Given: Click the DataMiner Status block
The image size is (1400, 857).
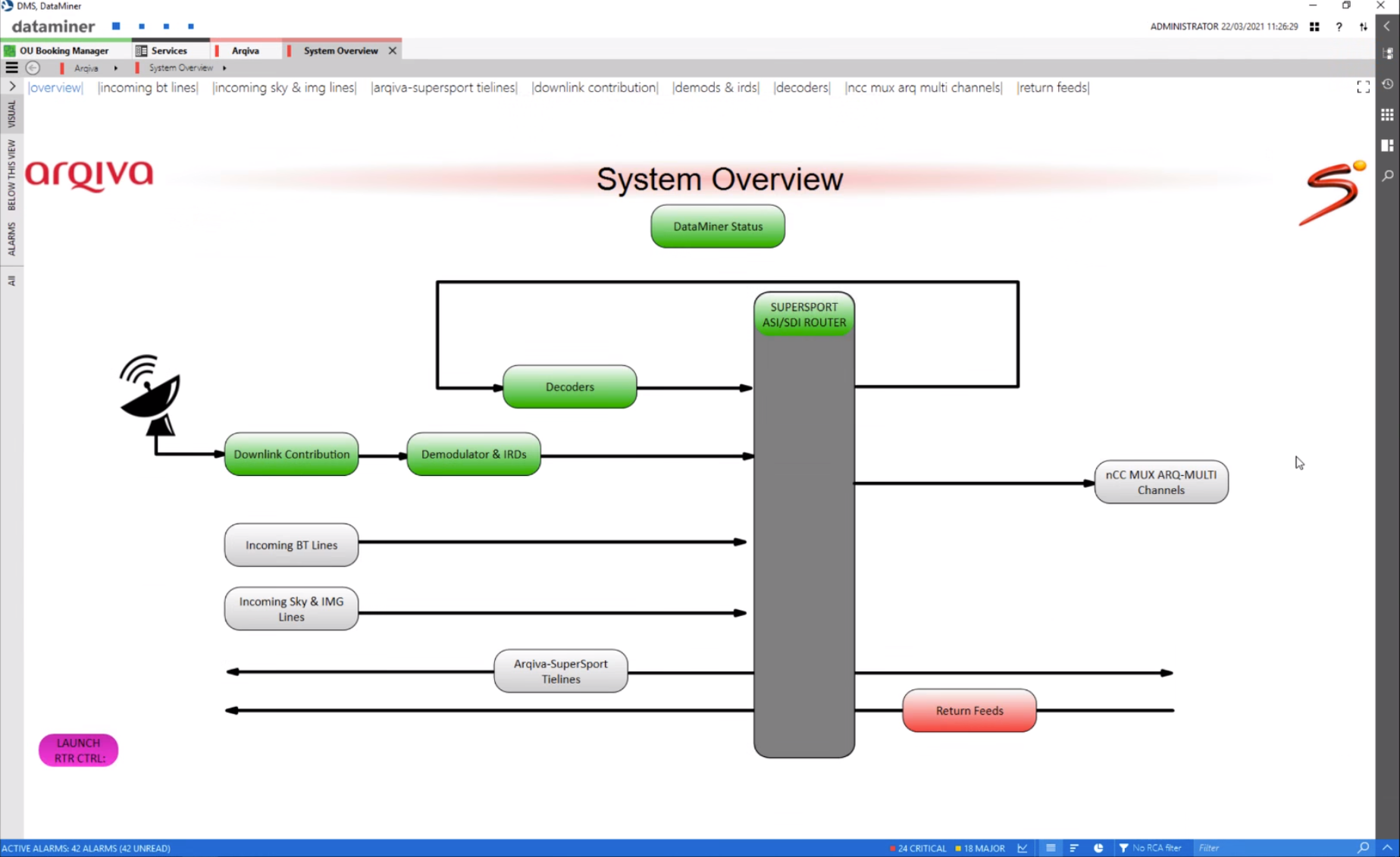Looking at the screenshot, I should click(718, 227).
